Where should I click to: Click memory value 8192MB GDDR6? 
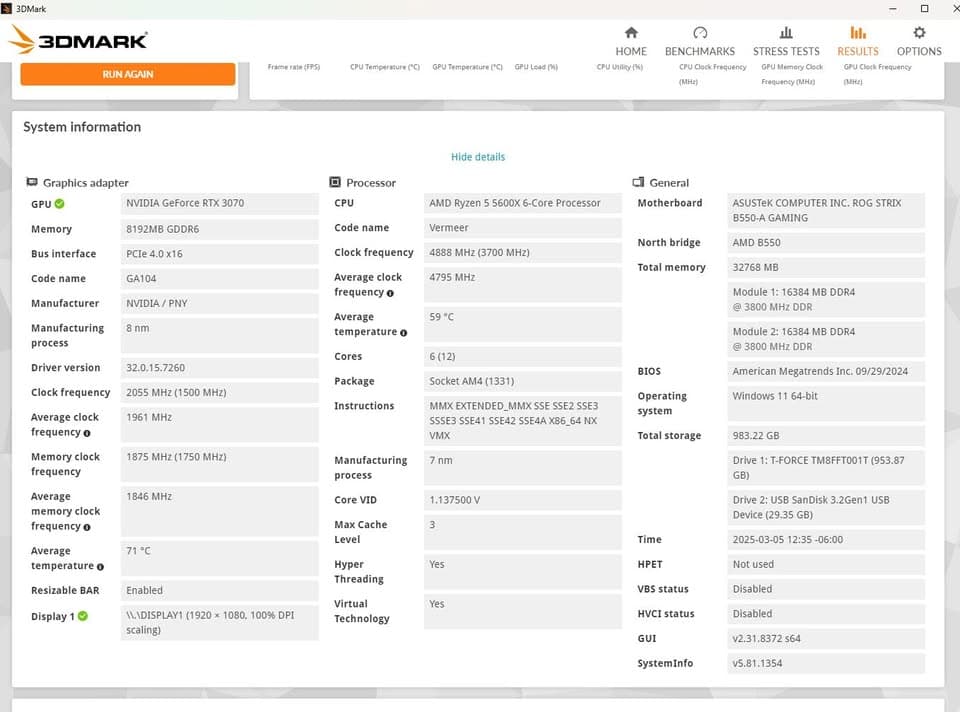tap(220, 229)
